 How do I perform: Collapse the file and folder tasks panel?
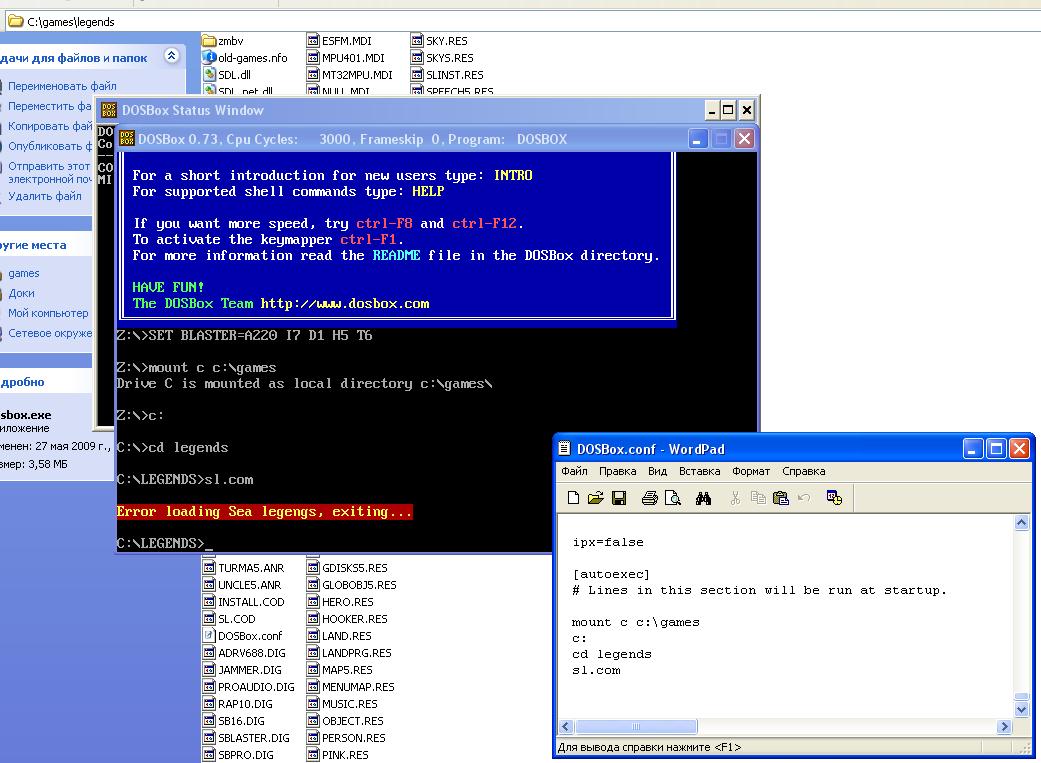click(x=171, y=57)
